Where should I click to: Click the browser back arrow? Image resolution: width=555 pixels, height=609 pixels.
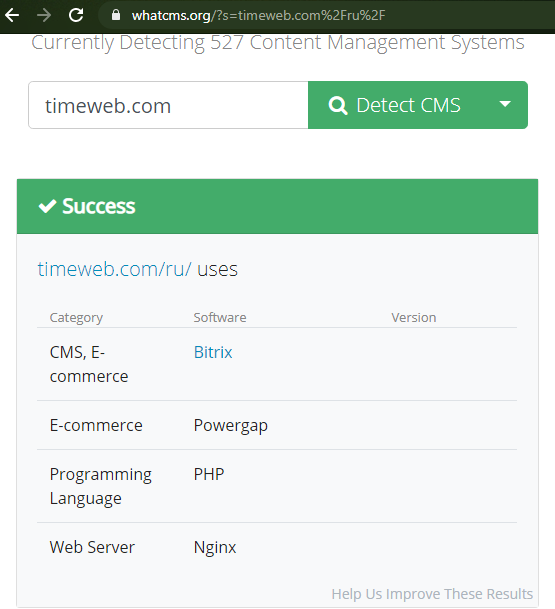click(x=12, y=16)
